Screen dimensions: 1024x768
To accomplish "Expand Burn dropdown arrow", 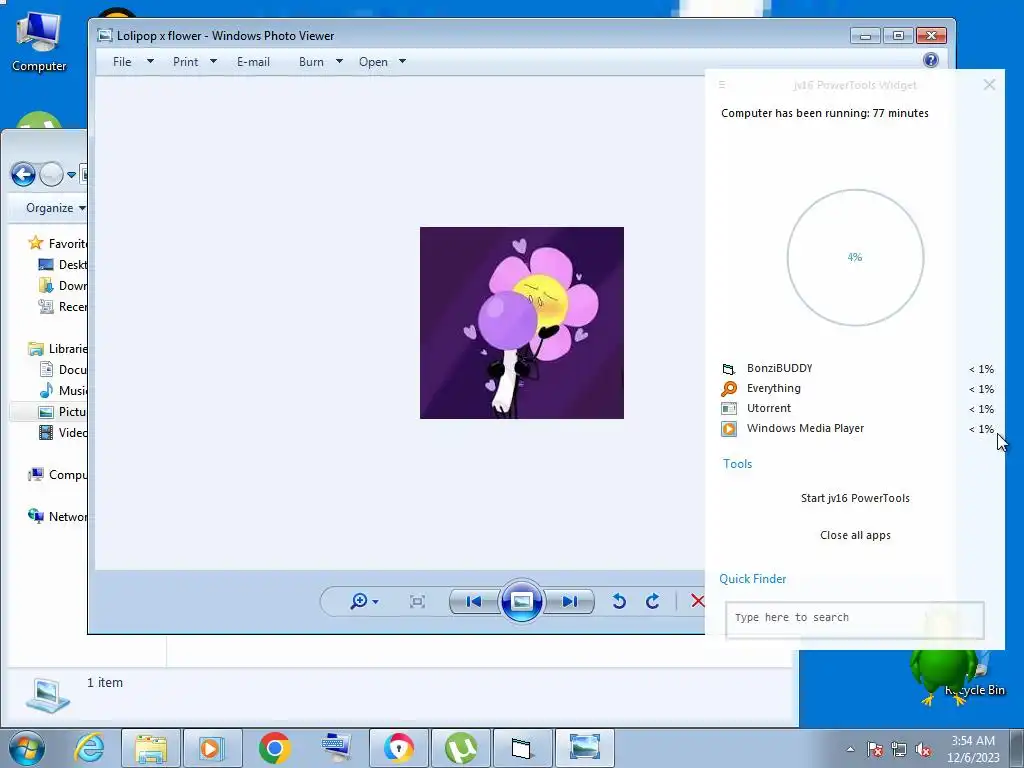I will tap(339, 61).
